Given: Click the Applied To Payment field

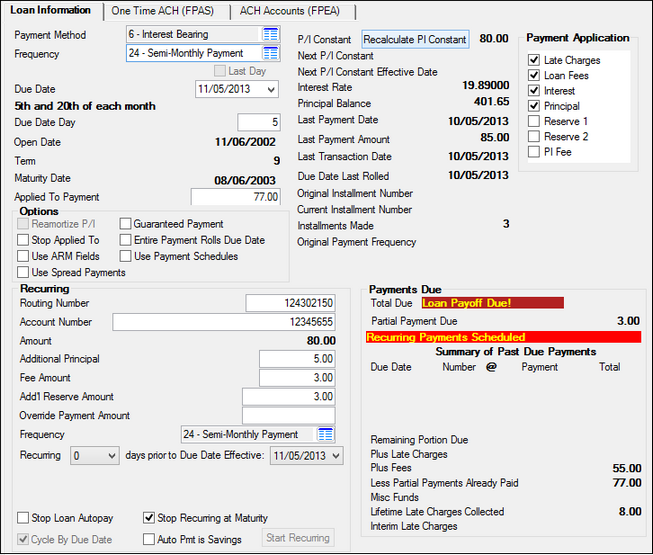Looking at the screenshot, I should coord(238,197).
